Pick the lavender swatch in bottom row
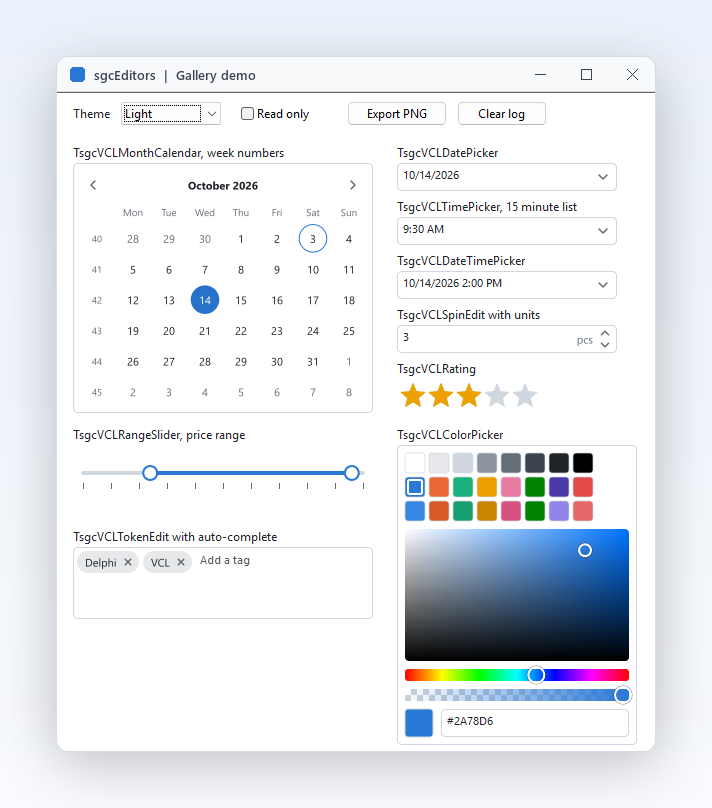The width and height of the screenshot is (712, 808). click(x=559, y=511)
